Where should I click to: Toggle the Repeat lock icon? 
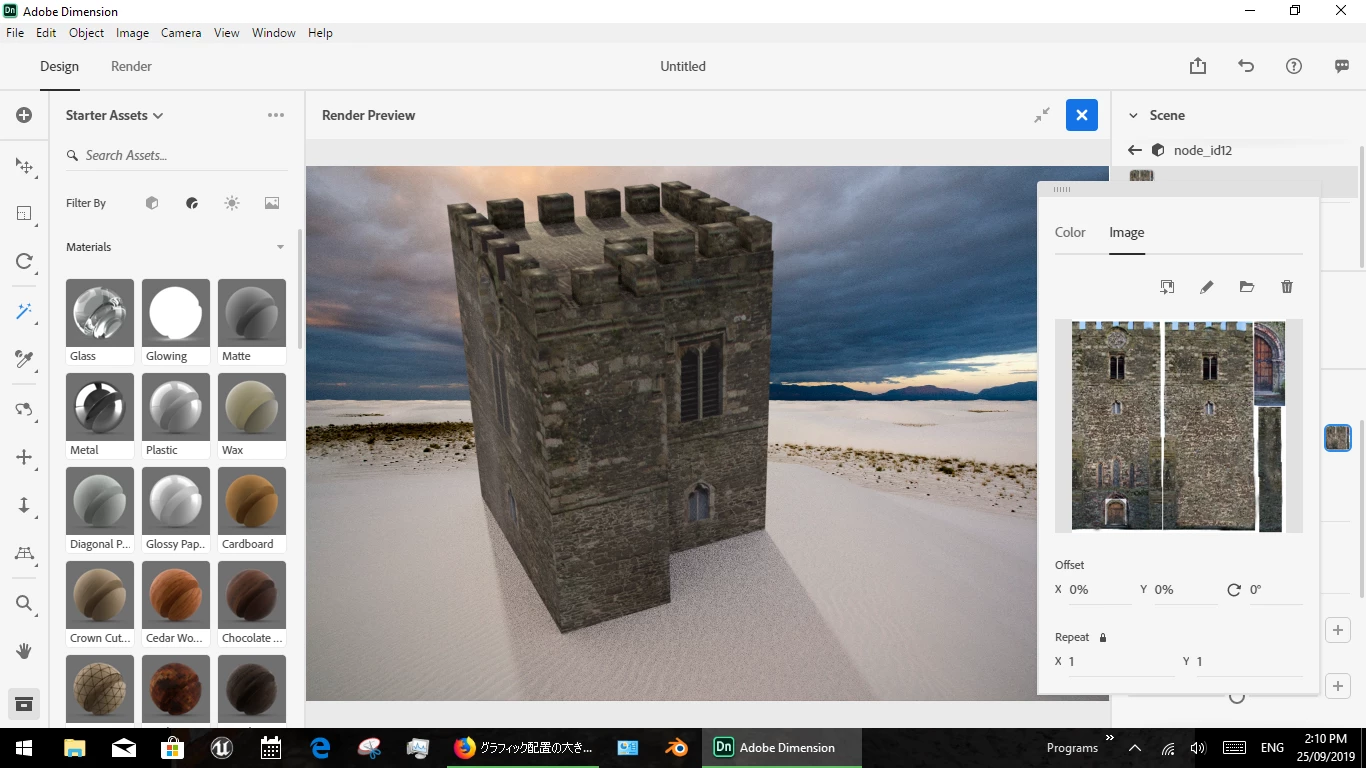pyautogui.click(x=1103, y=637)
